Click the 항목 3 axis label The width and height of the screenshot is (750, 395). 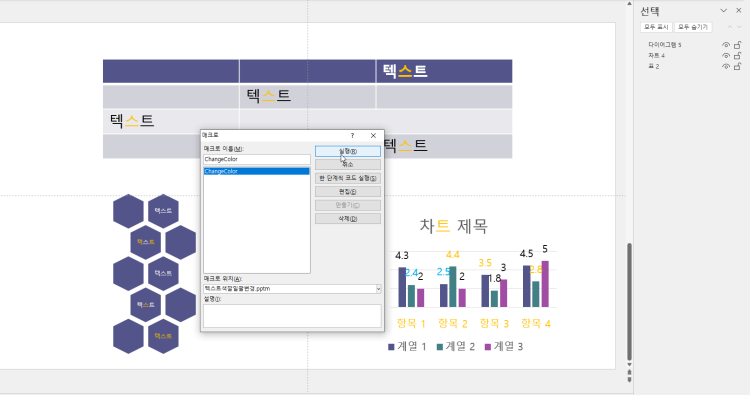point(494,324)
